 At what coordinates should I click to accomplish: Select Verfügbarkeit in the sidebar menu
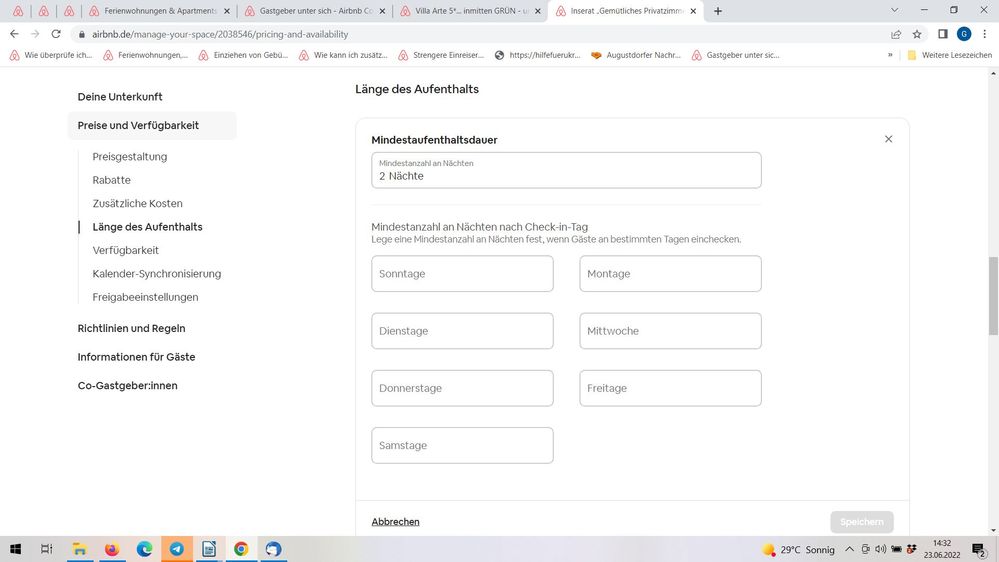click(125, 250)
